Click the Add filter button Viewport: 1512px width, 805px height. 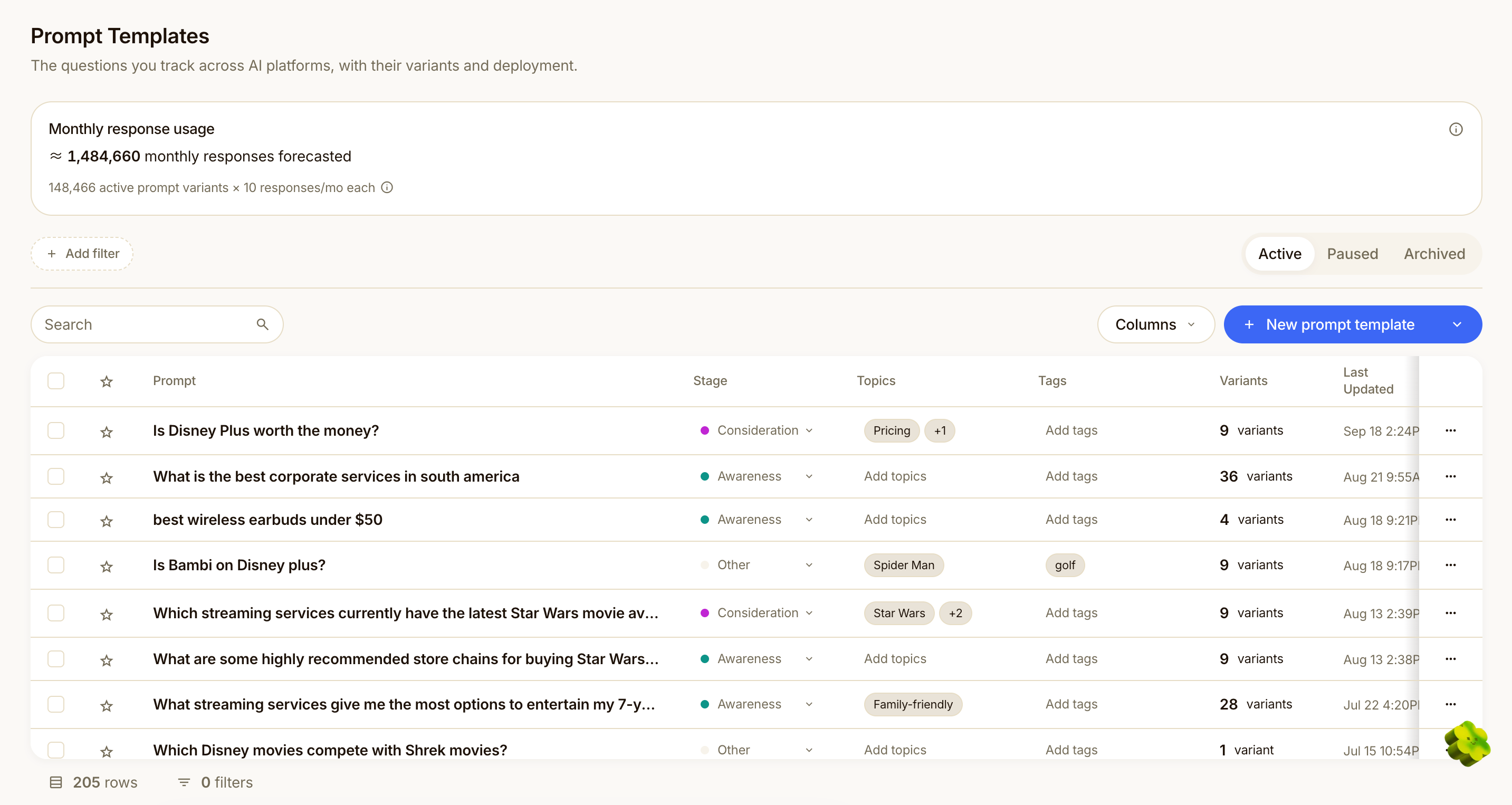[x=82, y=253]
